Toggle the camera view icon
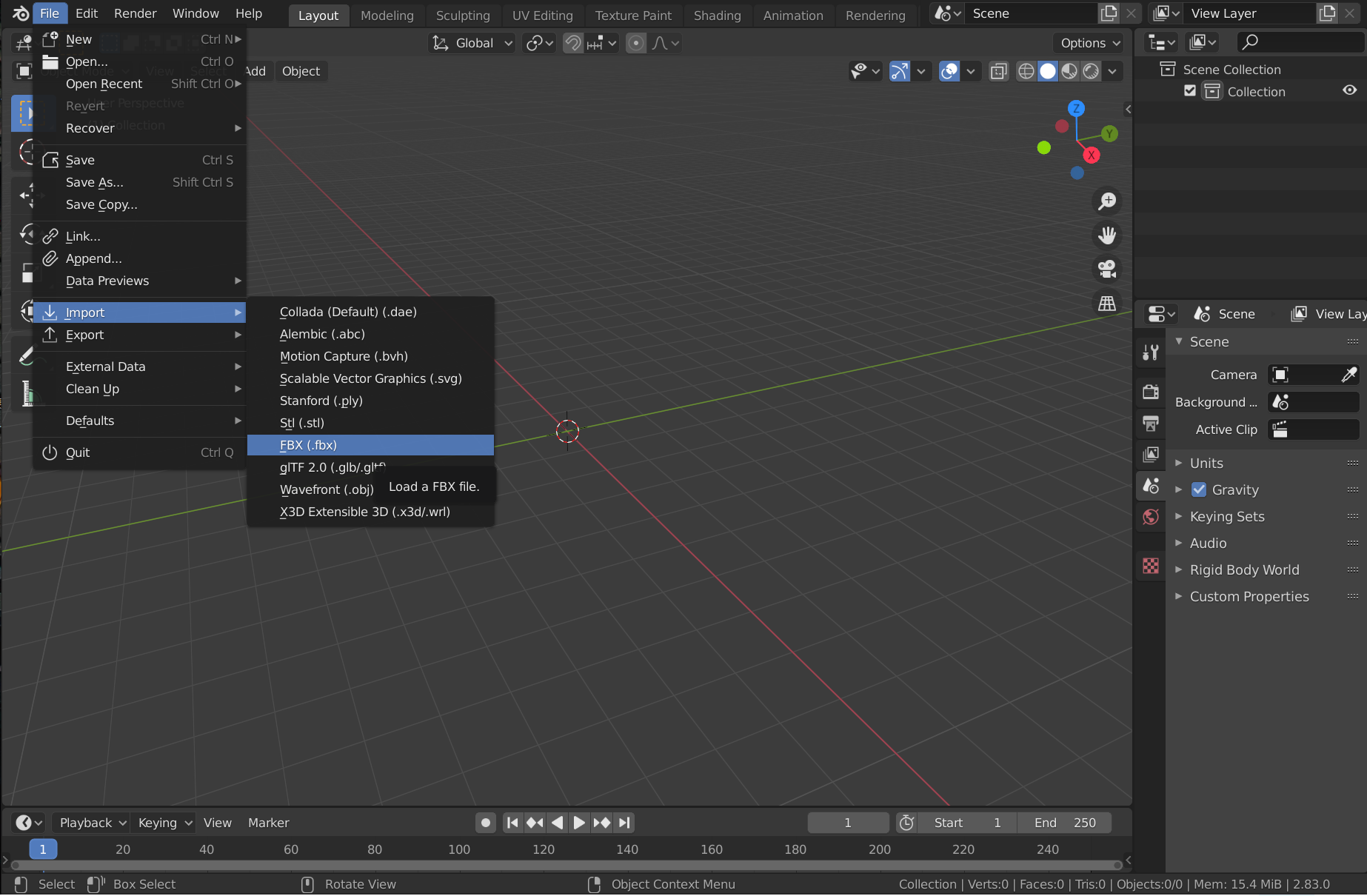Viewport: 1367px width, 896px height. [x=1107, y=269]
